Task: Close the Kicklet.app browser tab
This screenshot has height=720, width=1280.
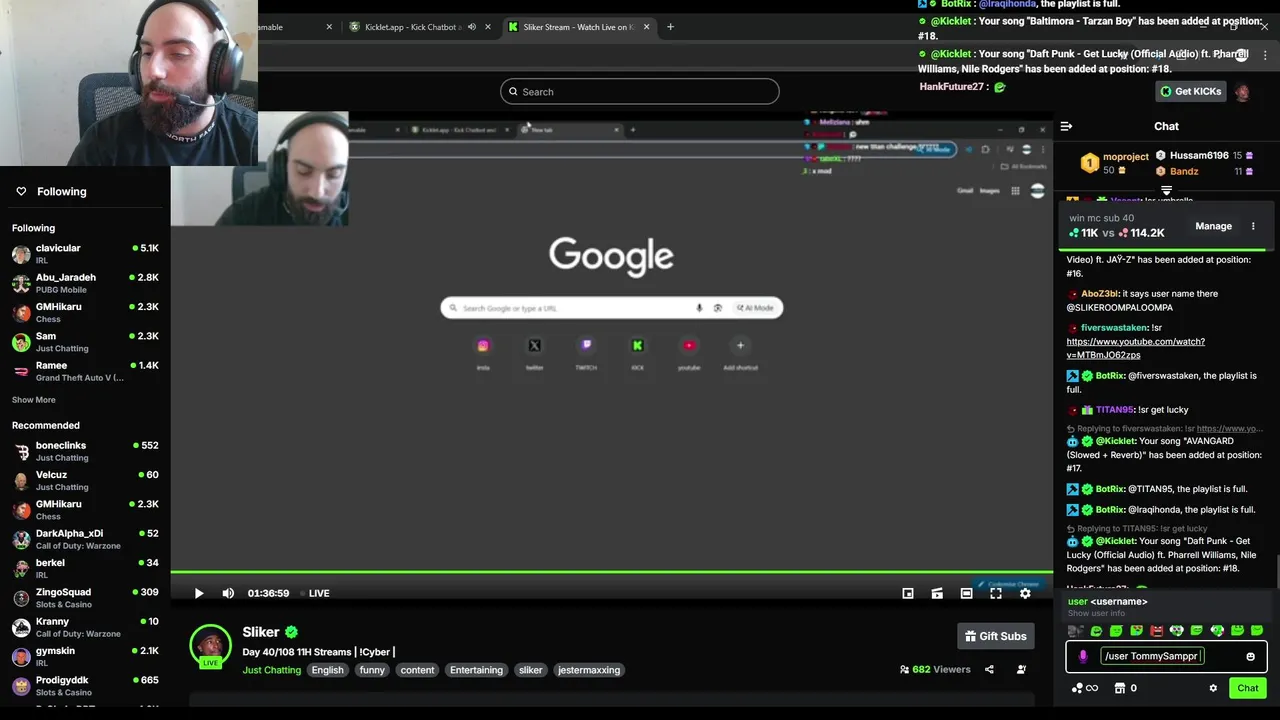Action: click(x=488, y=27)
